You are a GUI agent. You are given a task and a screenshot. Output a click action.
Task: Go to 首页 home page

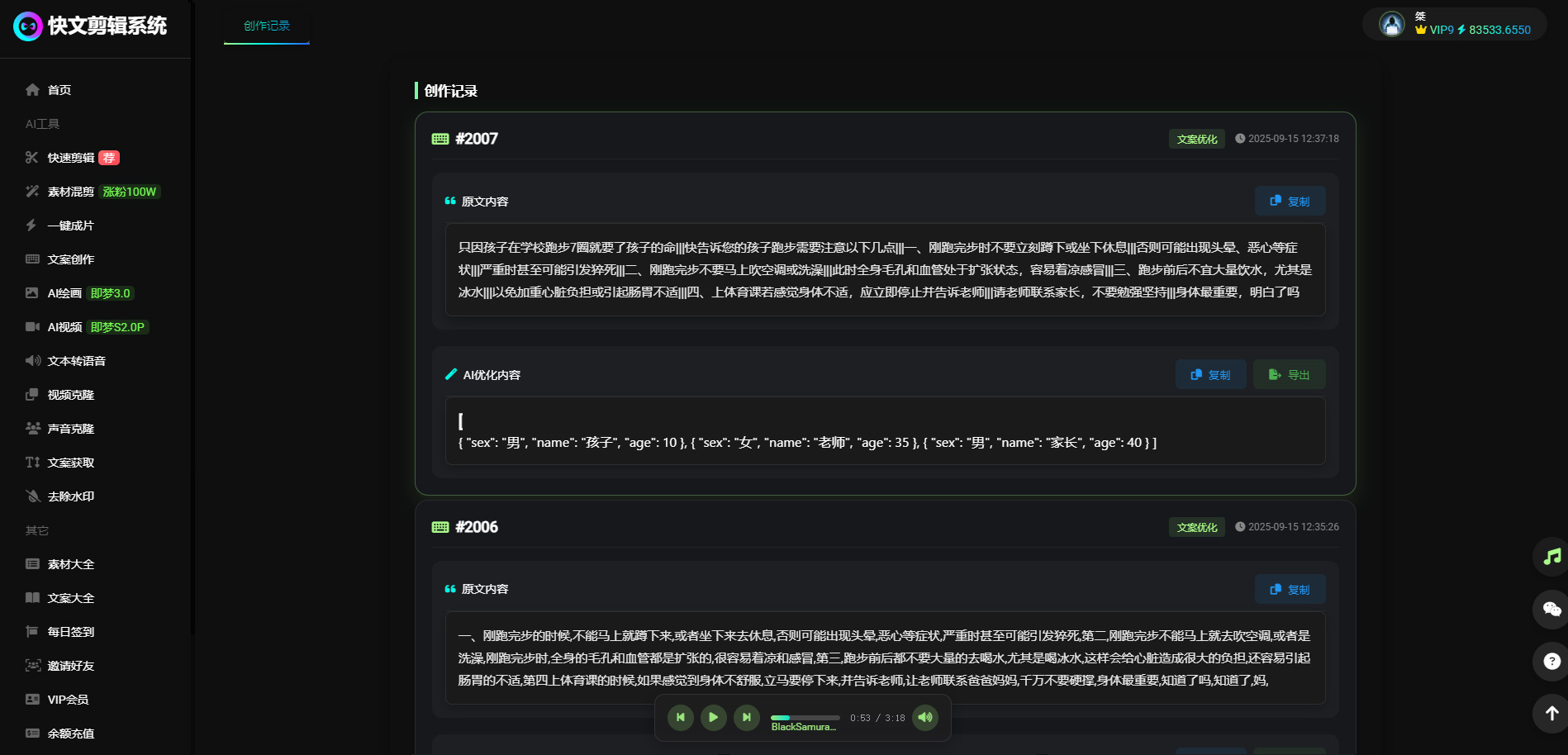point(59,90)
